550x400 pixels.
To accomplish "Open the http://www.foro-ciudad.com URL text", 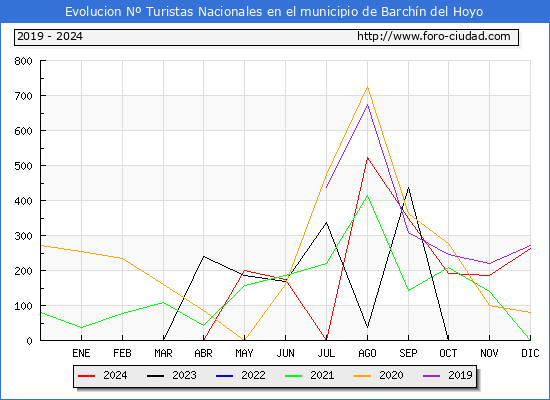I will click(434, 36).
